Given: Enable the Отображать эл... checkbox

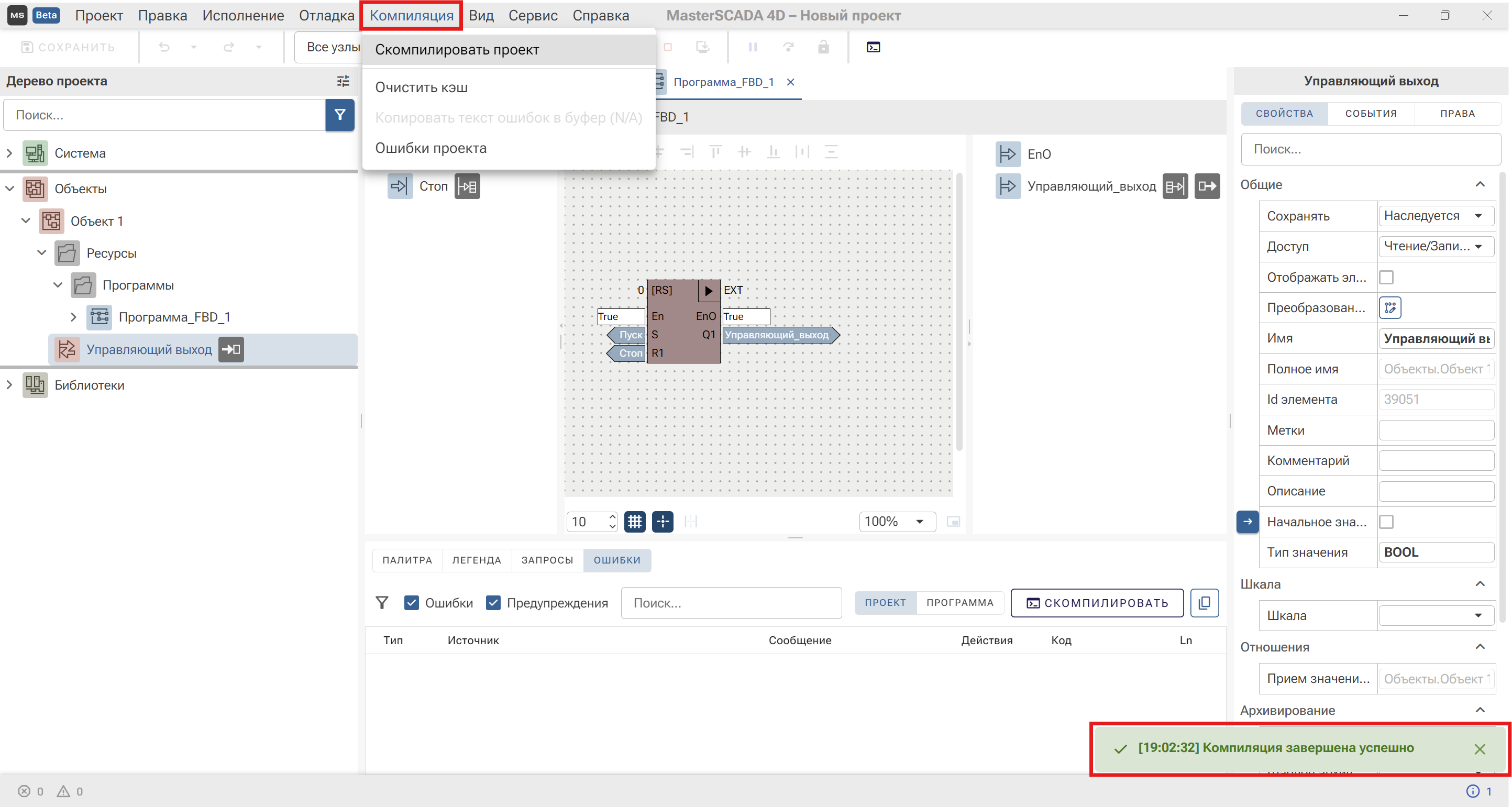Looking at the screenshot, I should pos(1386,277).
